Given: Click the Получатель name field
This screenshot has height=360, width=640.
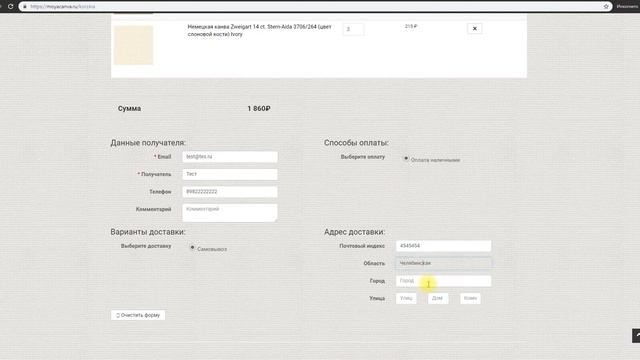Looking at the screenshot, I should 230,174.
